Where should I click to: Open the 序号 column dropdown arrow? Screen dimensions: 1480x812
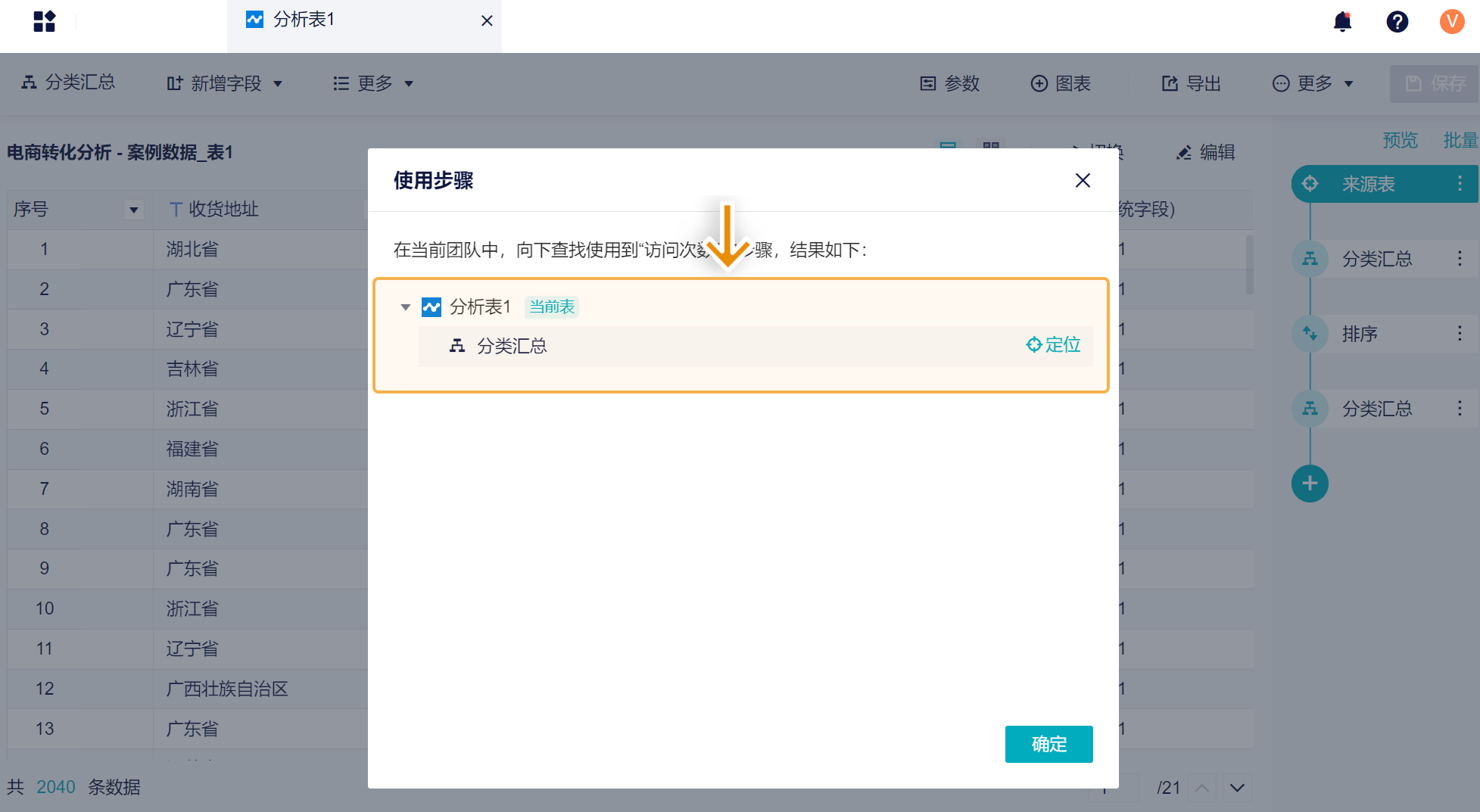[133, 210]
